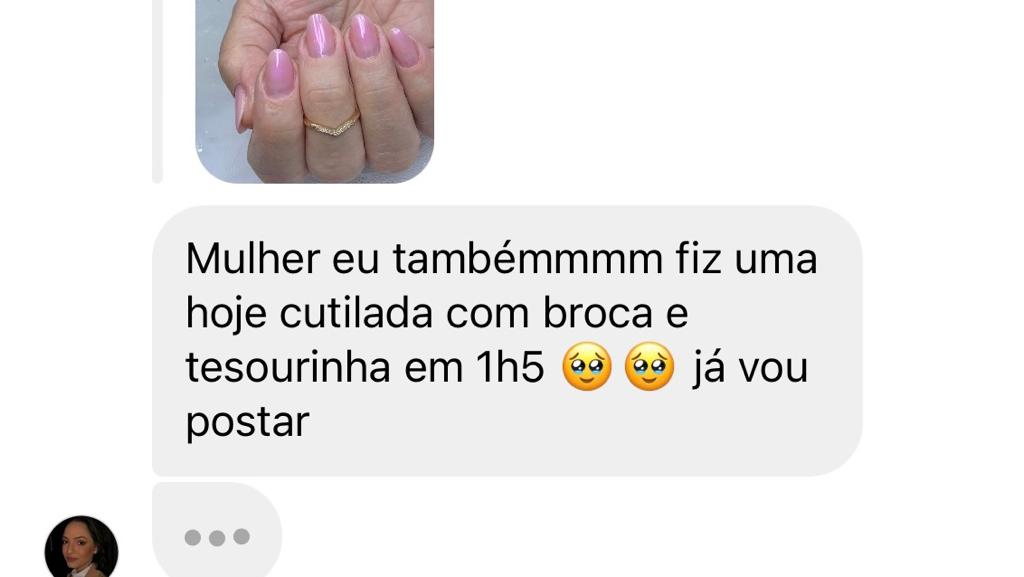Tap the middle dot of typing indicator
This screenshot has height=577, width=1024.
coord(217,537)
